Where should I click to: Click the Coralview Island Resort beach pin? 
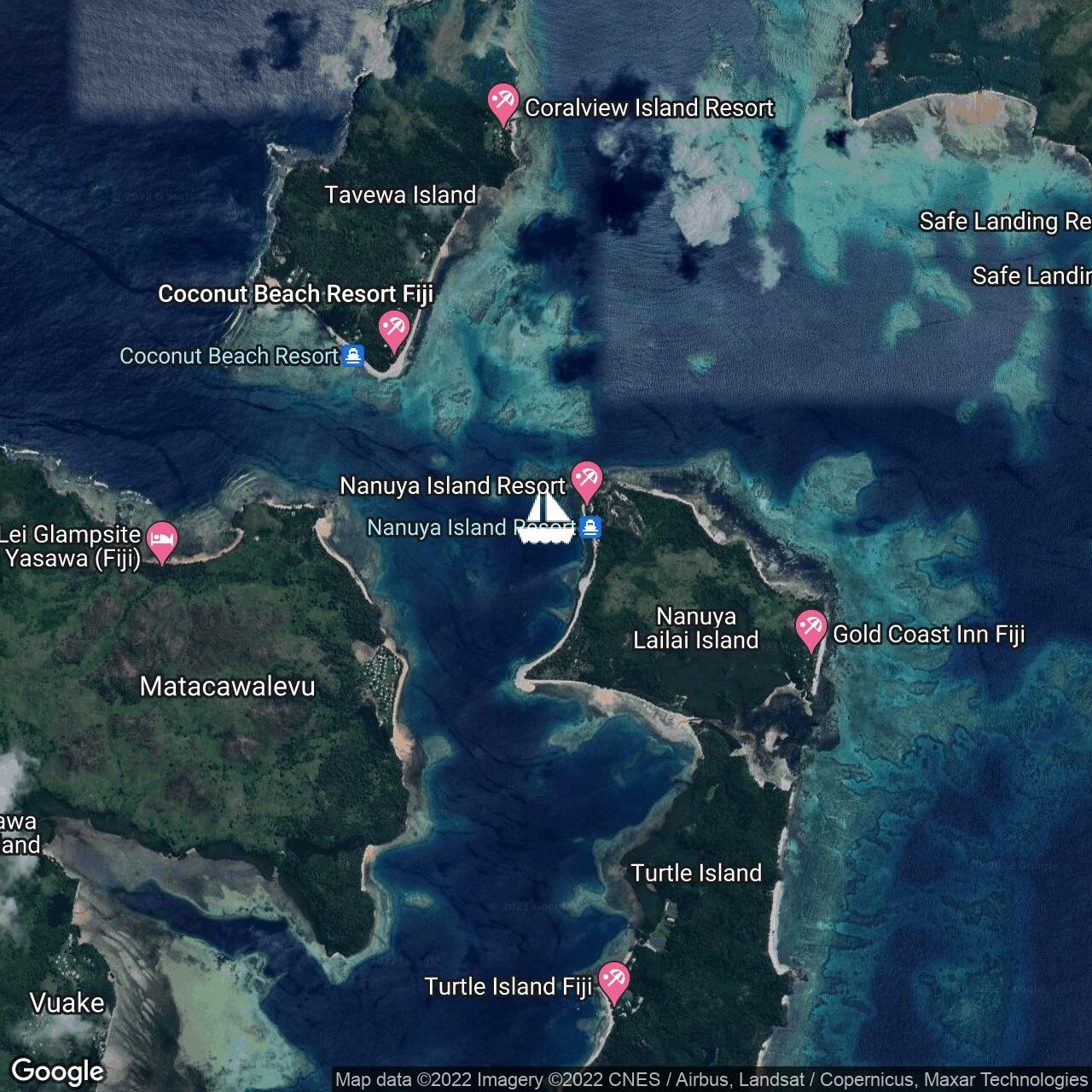click(x=502, y=102)
